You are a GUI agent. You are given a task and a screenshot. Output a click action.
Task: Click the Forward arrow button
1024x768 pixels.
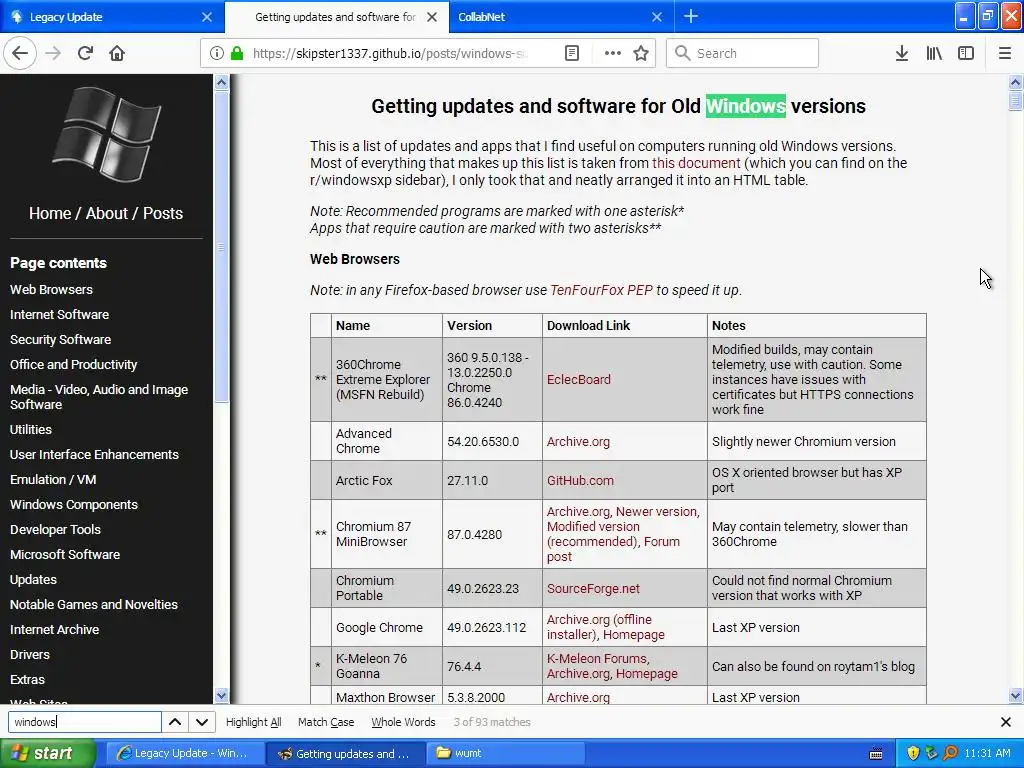point(53,53)
